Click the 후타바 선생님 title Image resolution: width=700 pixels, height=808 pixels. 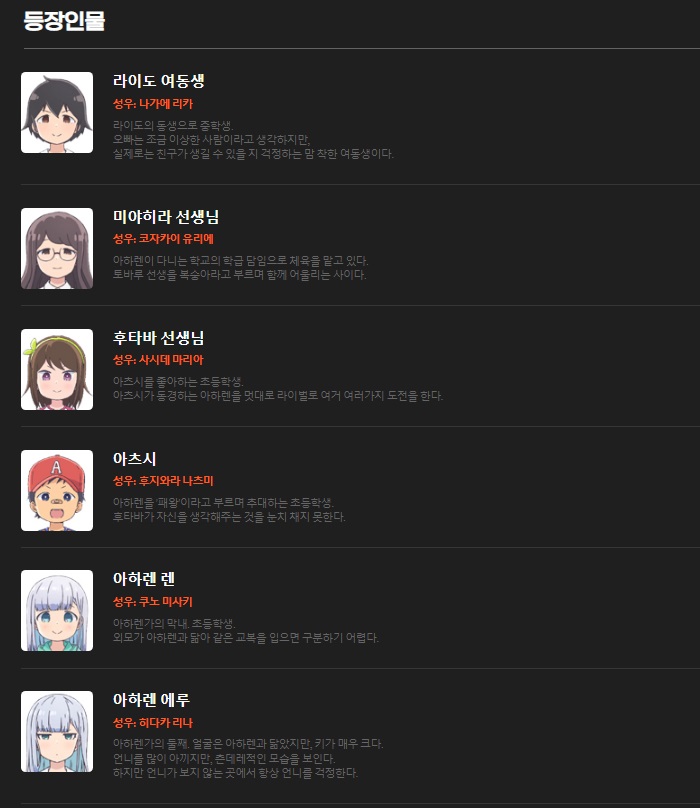159,338
